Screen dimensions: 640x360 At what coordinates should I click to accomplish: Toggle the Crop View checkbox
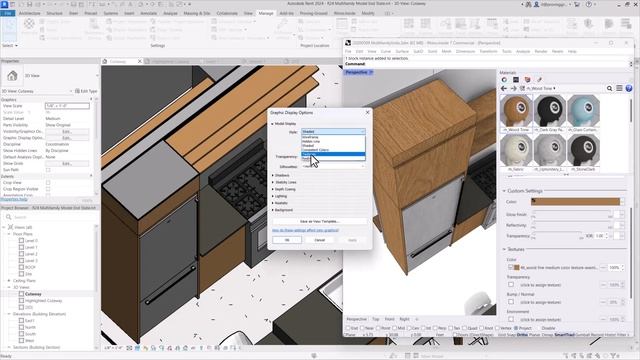[x=48, y=183]
